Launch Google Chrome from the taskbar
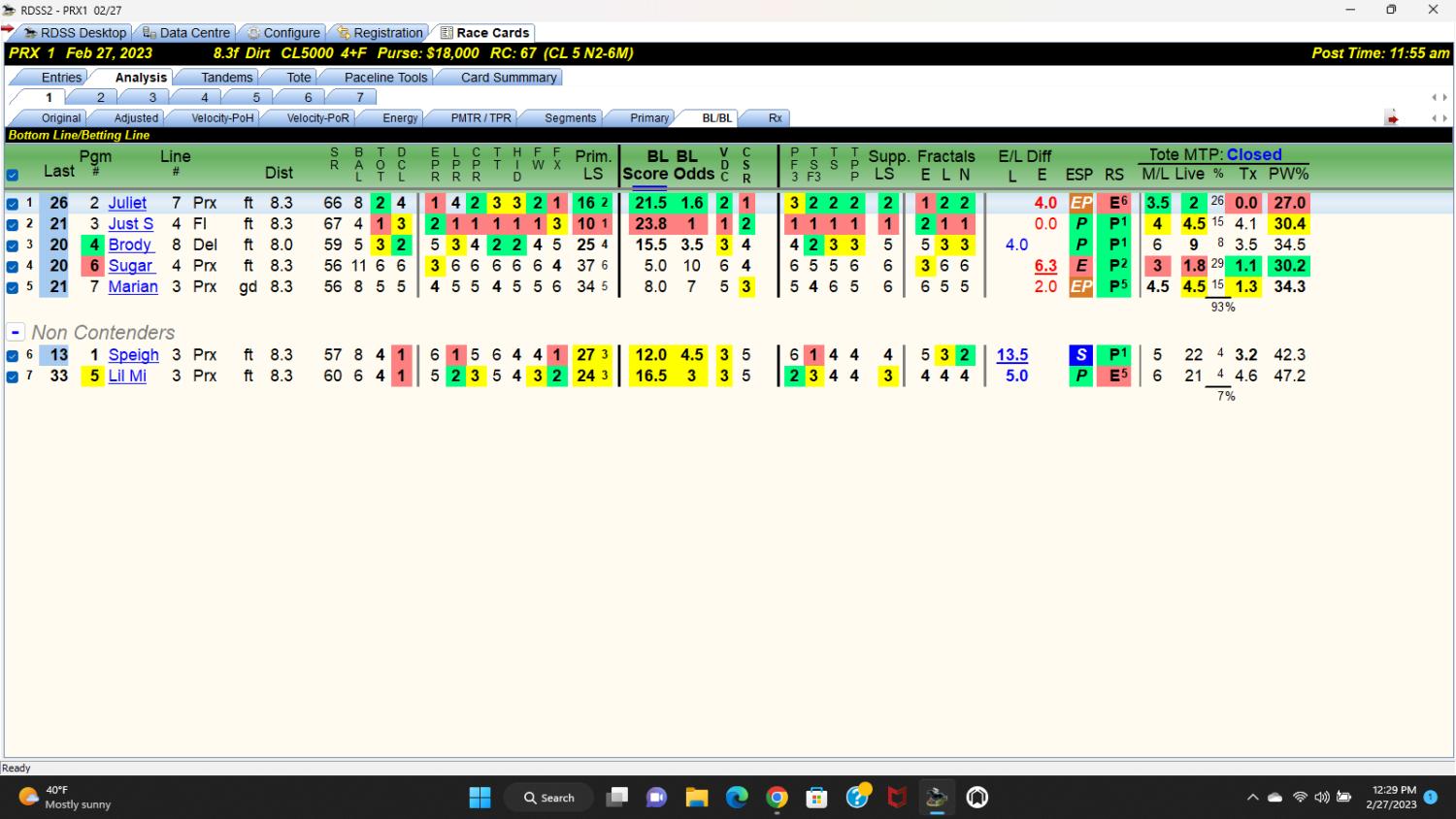1456x819 pixels. [777, 798]
